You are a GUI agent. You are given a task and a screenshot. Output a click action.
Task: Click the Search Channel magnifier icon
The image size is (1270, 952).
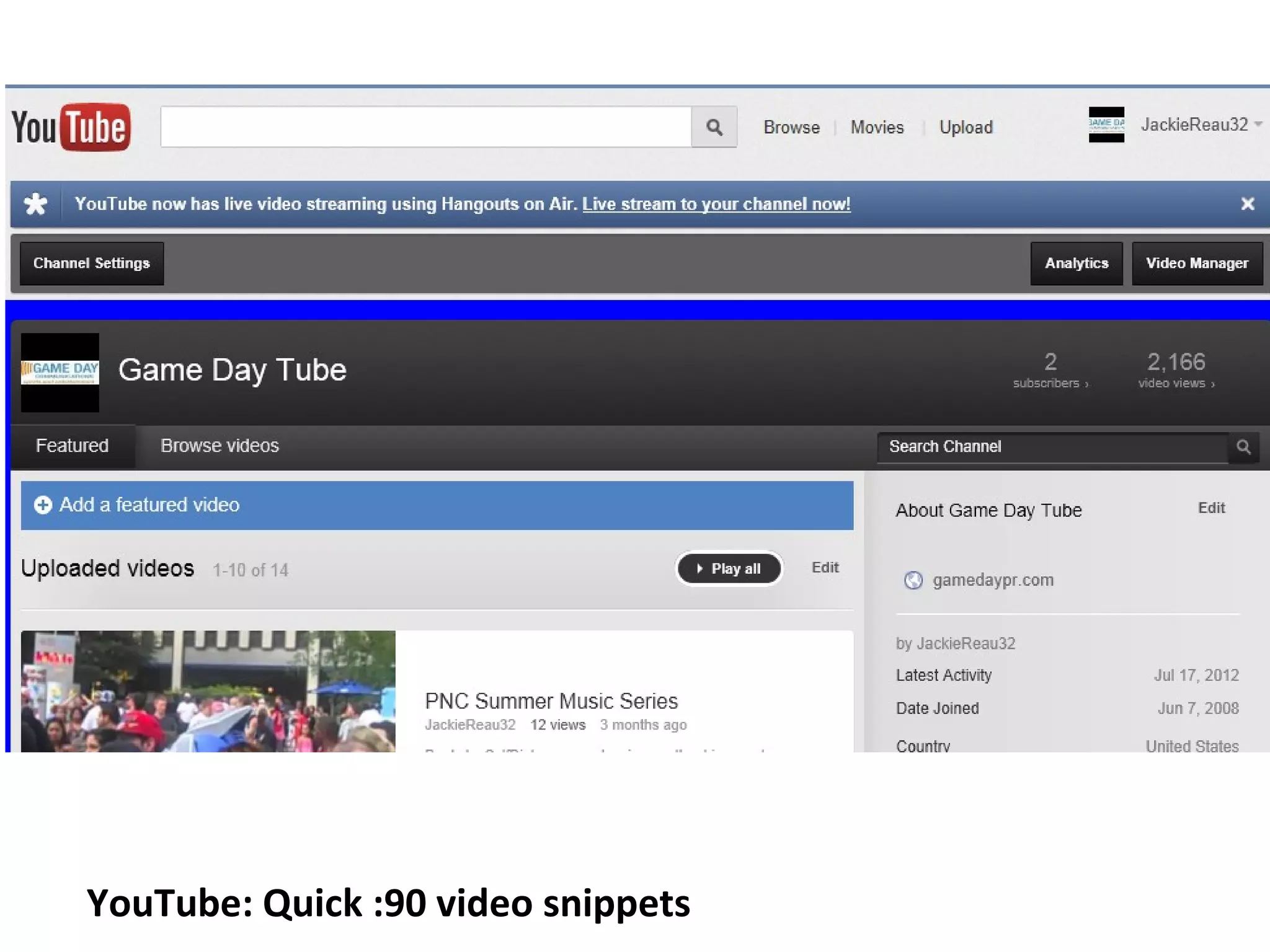point(1243,447)
